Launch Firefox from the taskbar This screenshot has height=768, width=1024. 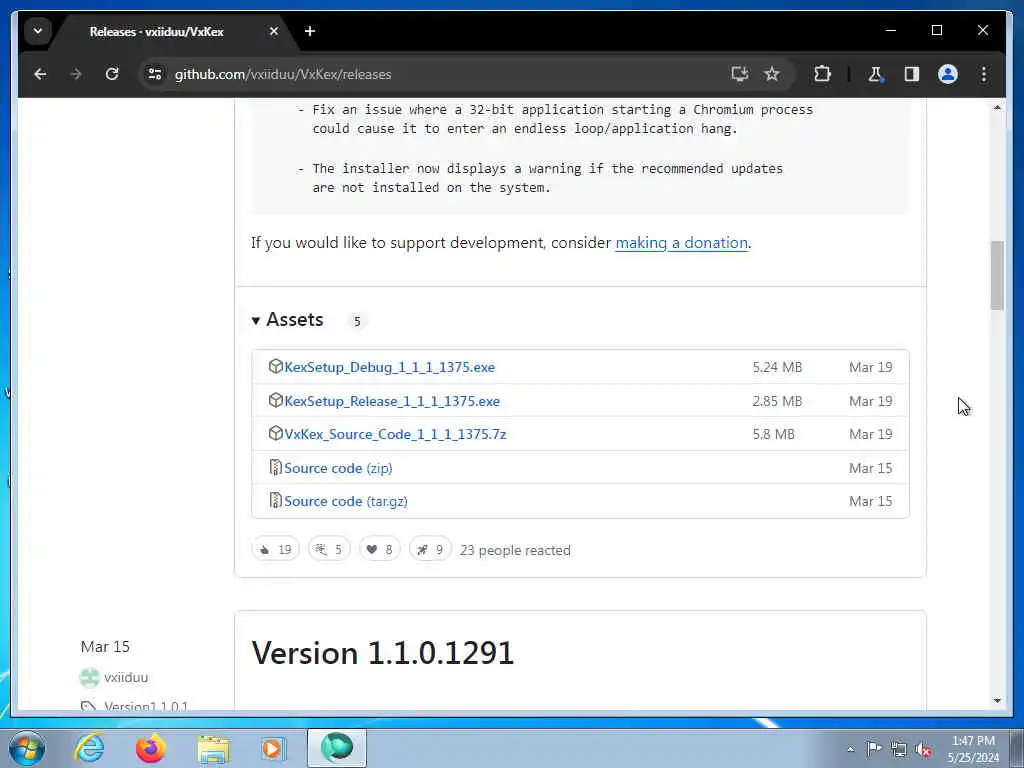(x=151, y=748)
